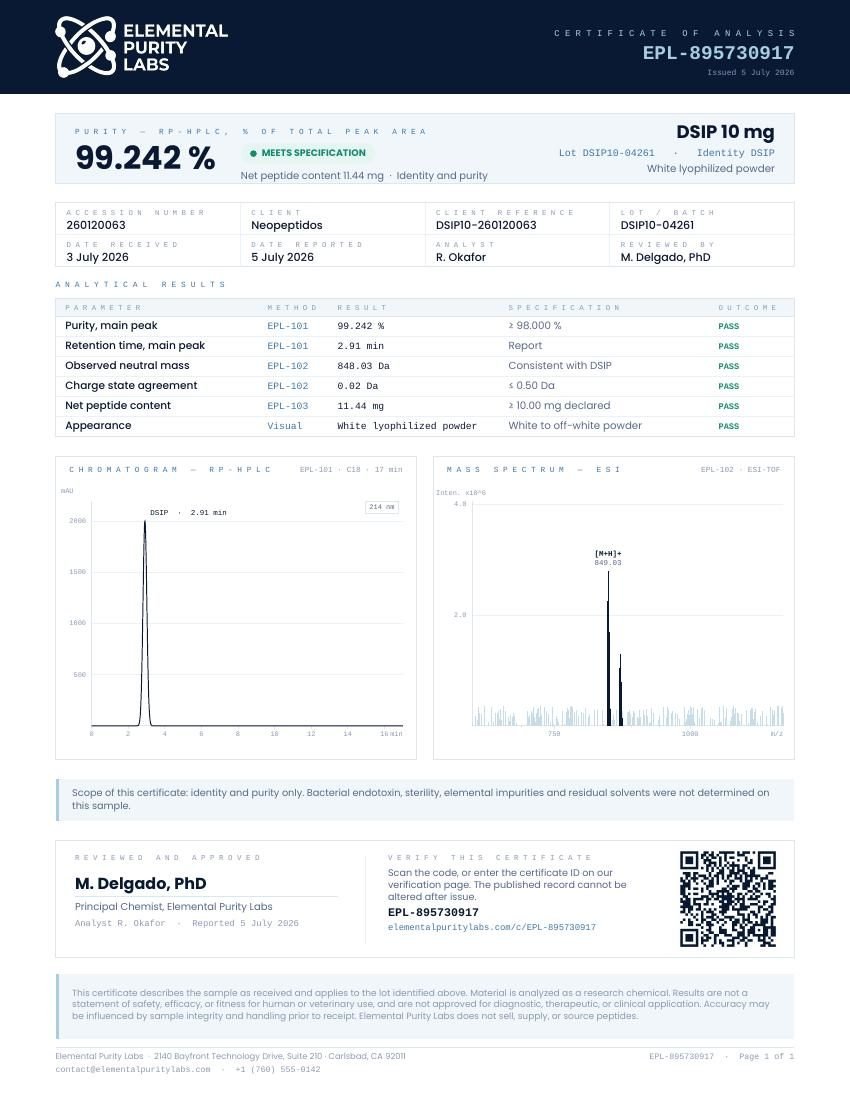Click the EPL-103 method cell
The width and height of the screenshot is (850, 1100).
[288, 406]
